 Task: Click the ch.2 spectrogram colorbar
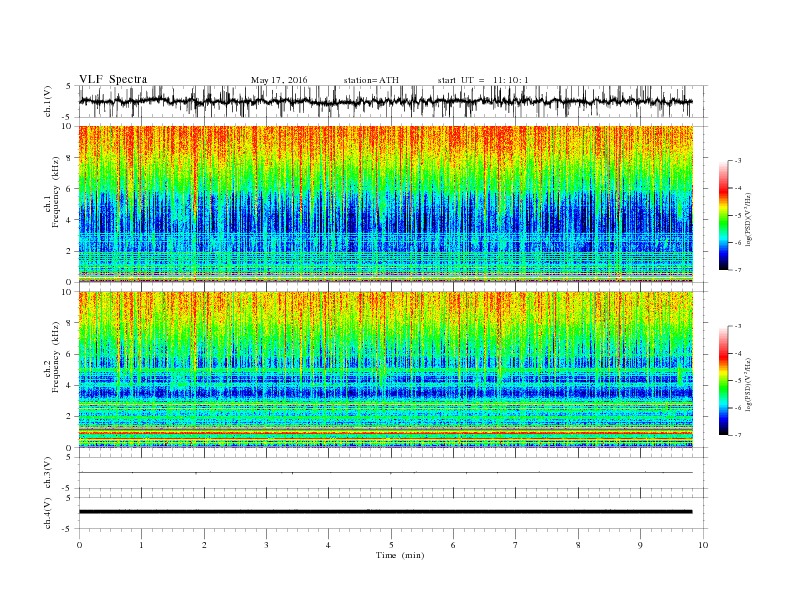pyautogui.click(x=723, y=380)
